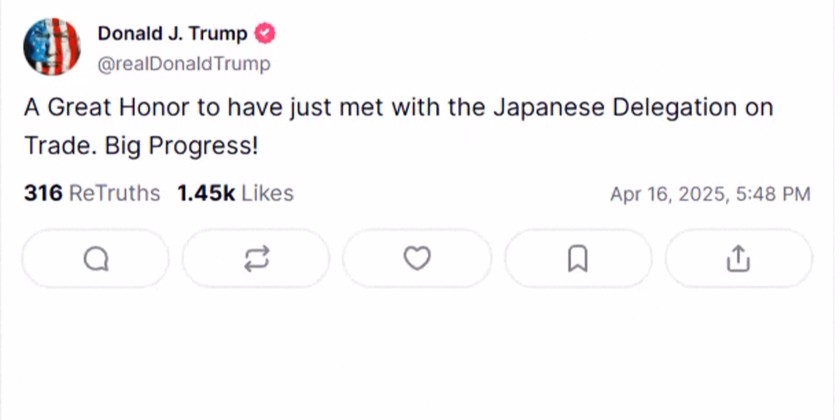The width and height of the screenshot is (840, 420).
Task: Click the word "Likes" beside 1.45k
Action: click(x=267, y=194)
